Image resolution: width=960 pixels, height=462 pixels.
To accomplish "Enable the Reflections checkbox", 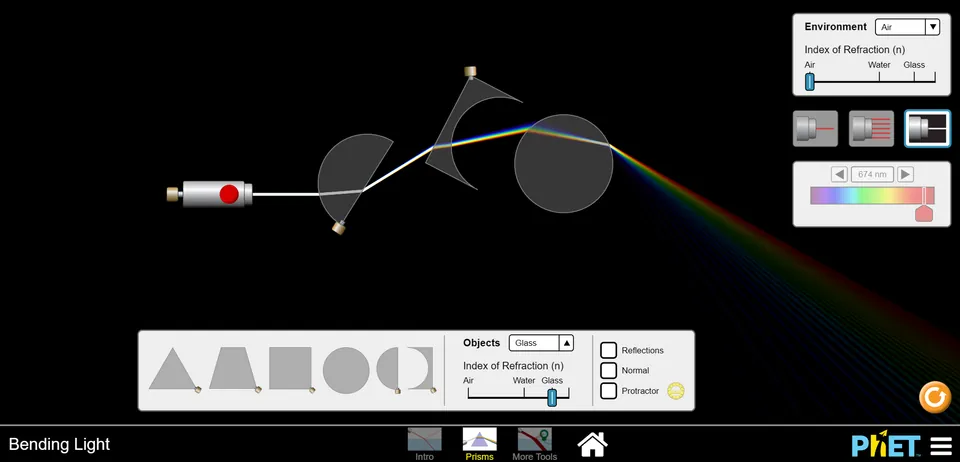I will [x=609, y=350].
